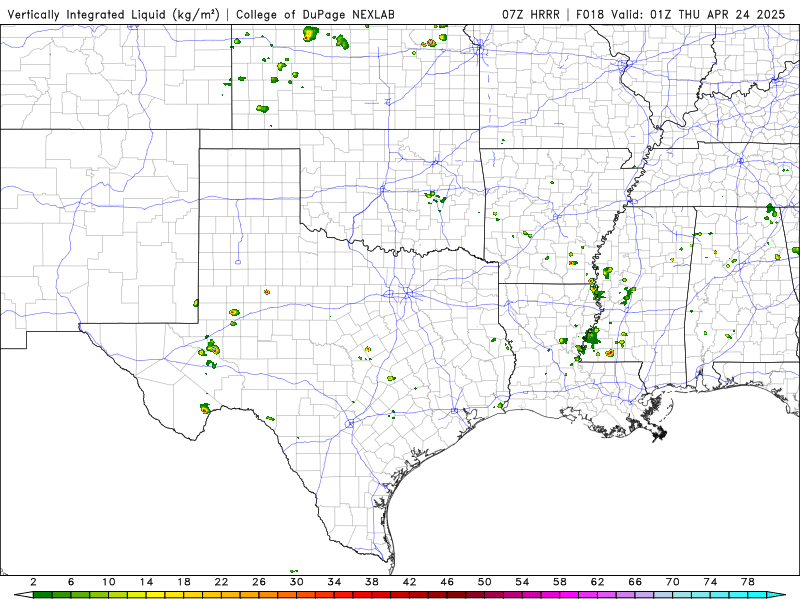Click the legend value label "70"
The width and height of the screenshot is (800, 600).
(x=673, y=582)
